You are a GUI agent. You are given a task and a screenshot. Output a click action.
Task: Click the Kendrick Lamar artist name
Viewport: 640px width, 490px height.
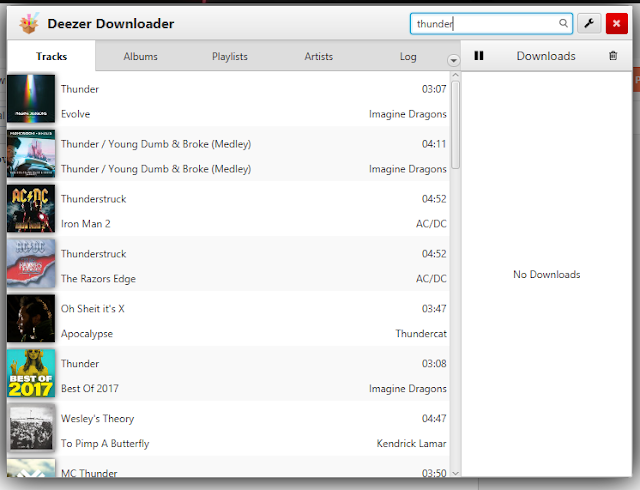pyautogui.click(x=411, y=443)
